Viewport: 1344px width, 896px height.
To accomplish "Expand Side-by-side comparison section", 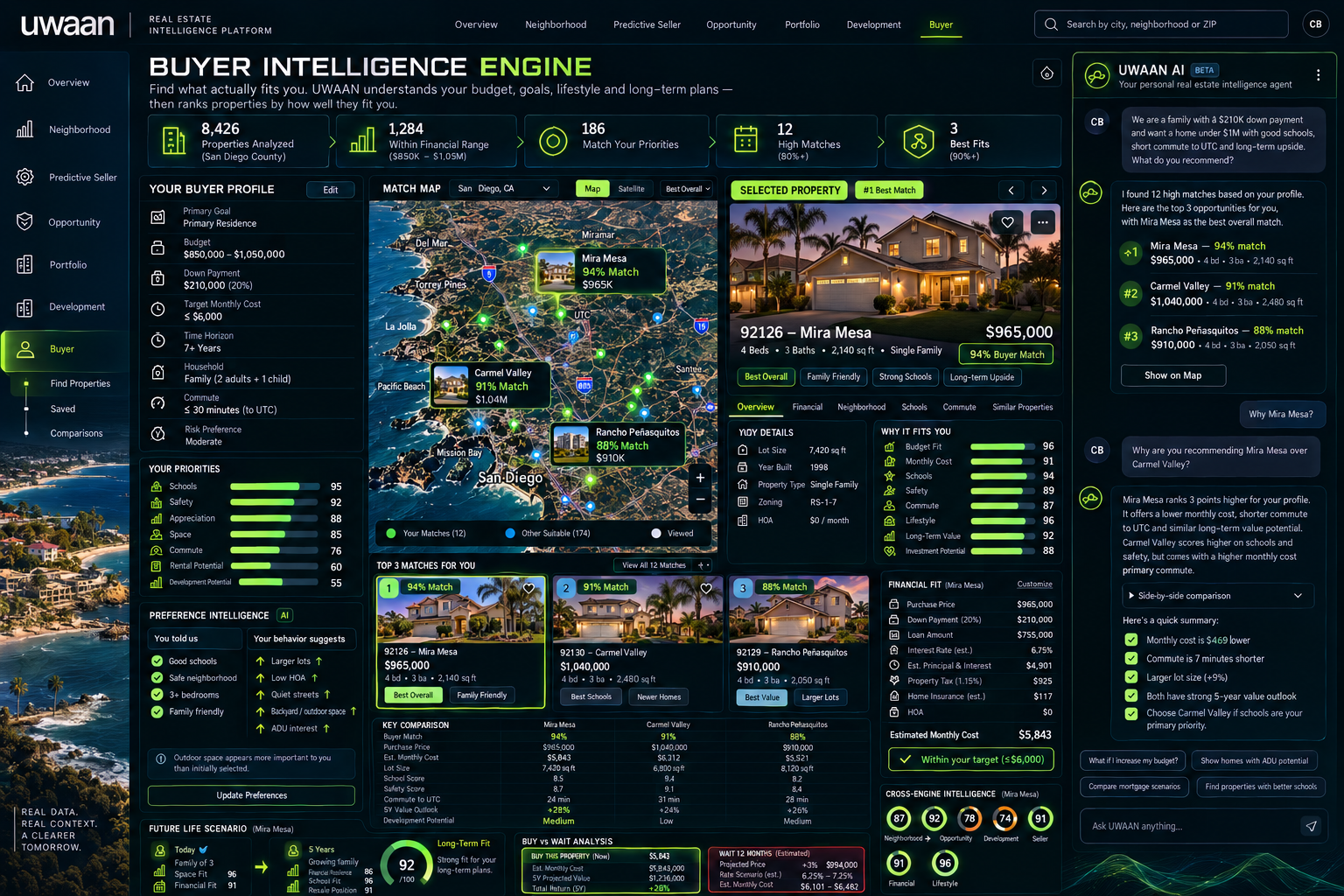I will tap(1217, 596).
